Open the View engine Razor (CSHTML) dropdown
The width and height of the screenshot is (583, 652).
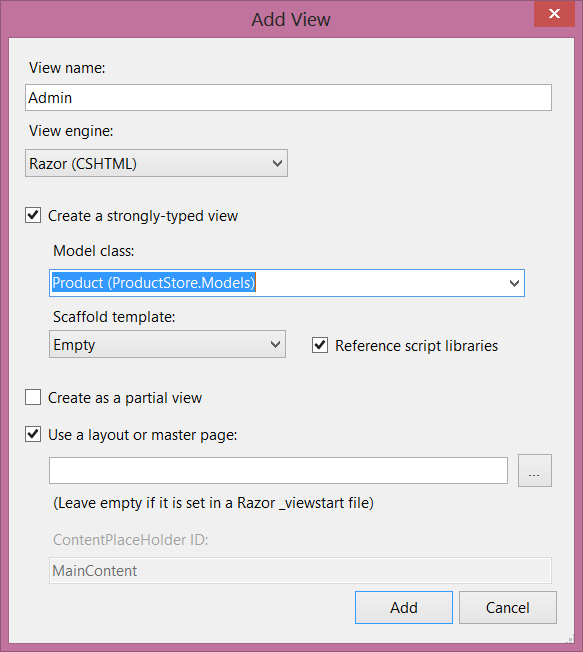click(x=156, y=163)
